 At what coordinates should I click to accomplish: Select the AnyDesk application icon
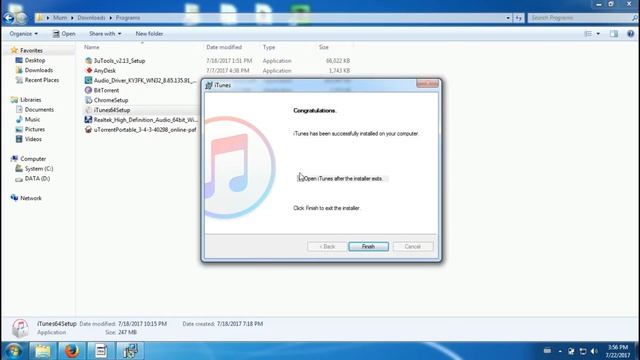(x=89, y=71)
